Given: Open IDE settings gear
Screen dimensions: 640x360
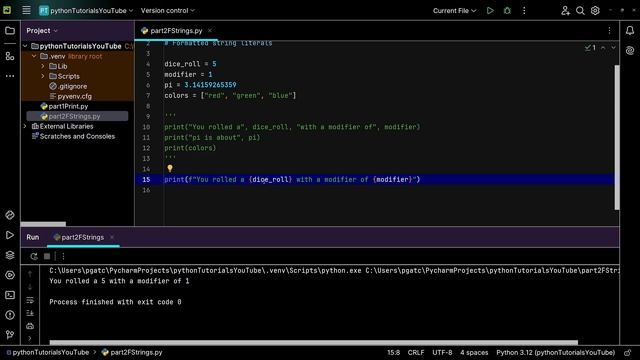Looking at the screenshot, I should 595,11.
